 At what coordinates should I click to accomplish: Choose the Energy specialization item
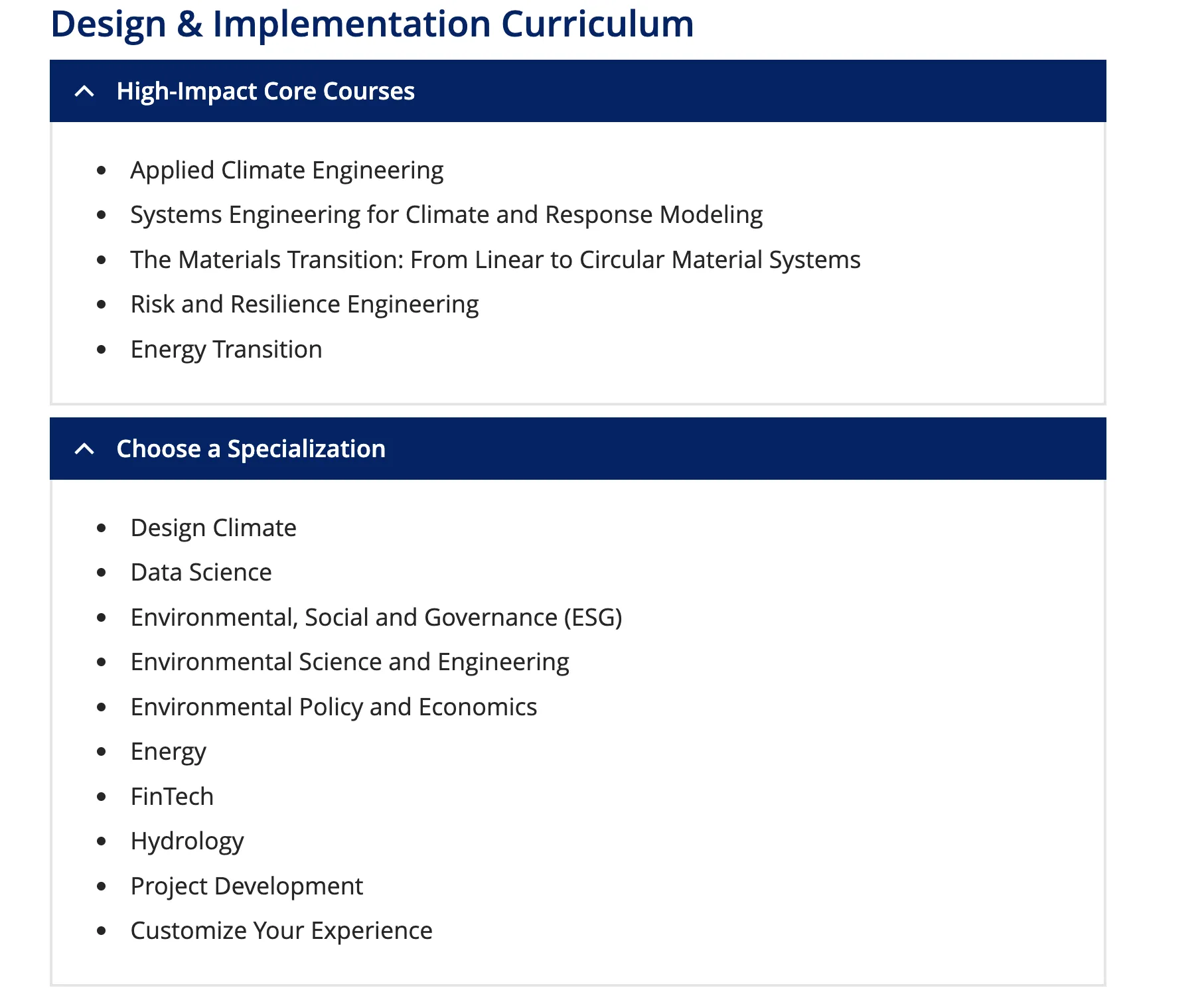tap(168, 752)
